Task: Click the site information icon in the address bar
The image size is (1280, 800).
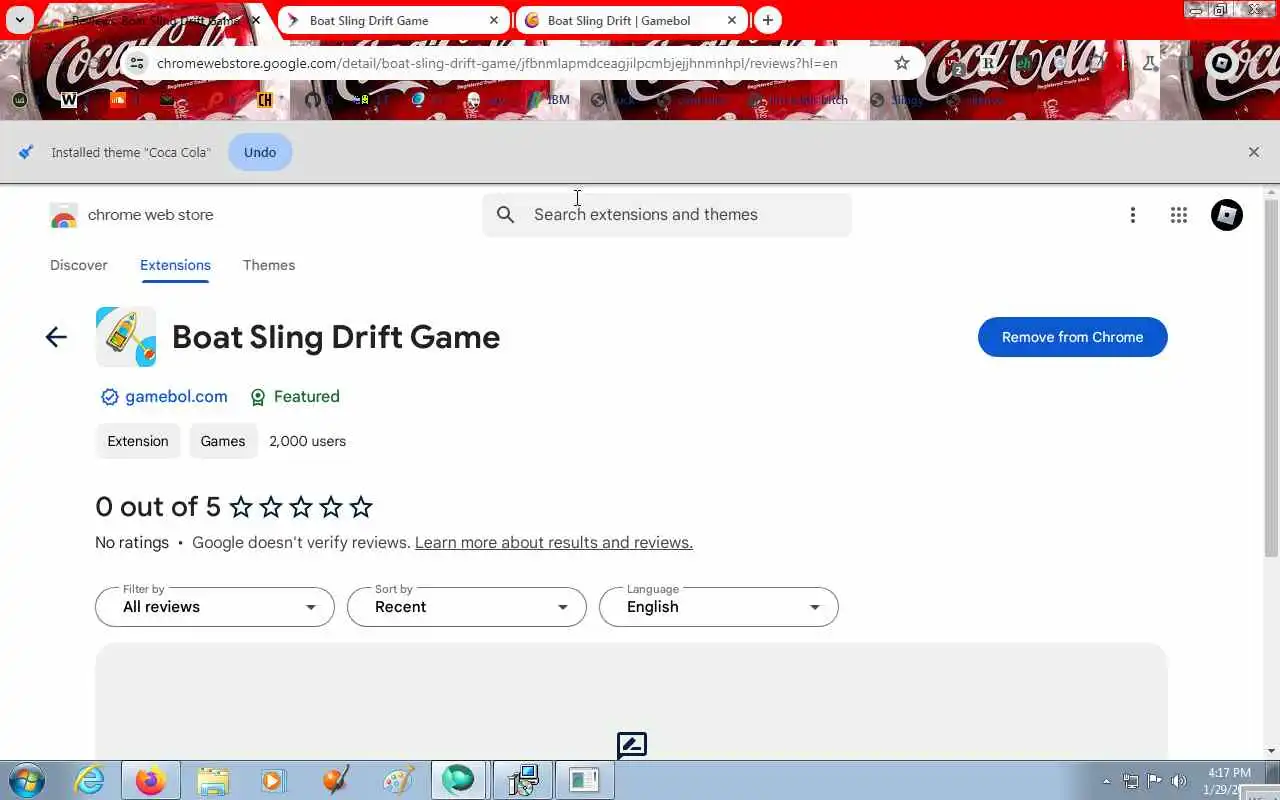Action: coord(137,63)
